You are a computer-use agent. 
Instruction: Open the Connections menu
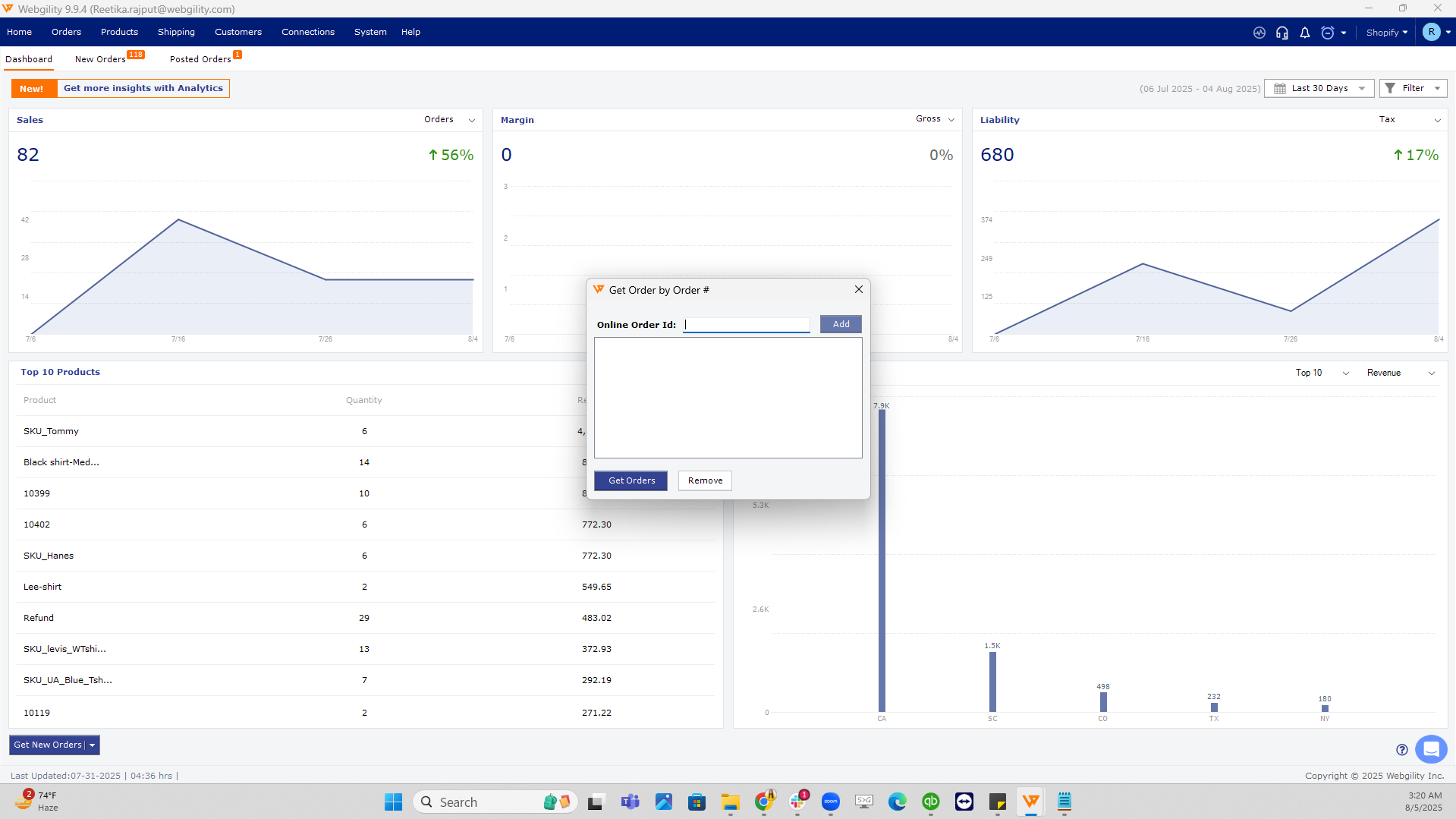[307, 32]
